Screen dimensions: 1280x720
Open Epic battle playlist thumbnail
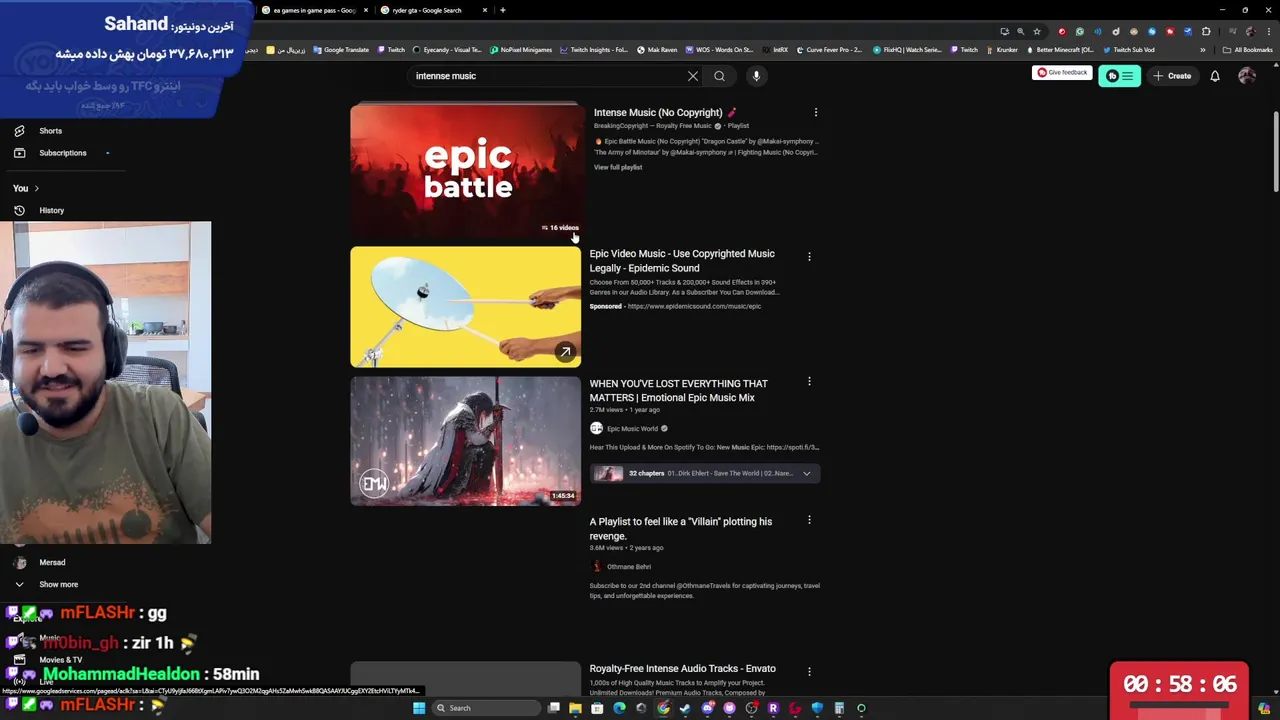466,171
